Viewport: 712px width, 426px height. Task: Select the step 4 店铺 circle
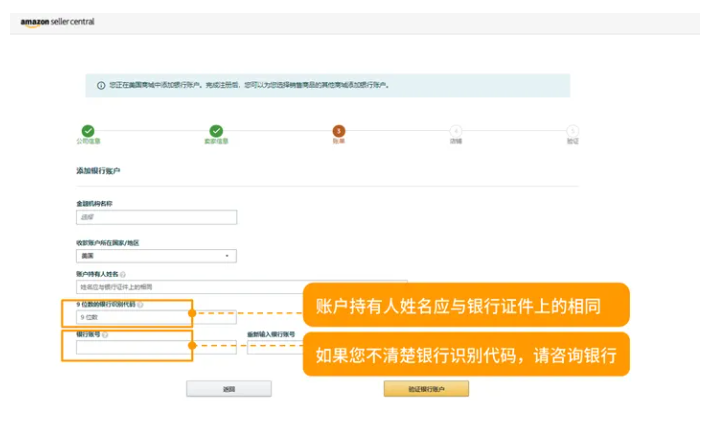point(456,131)
